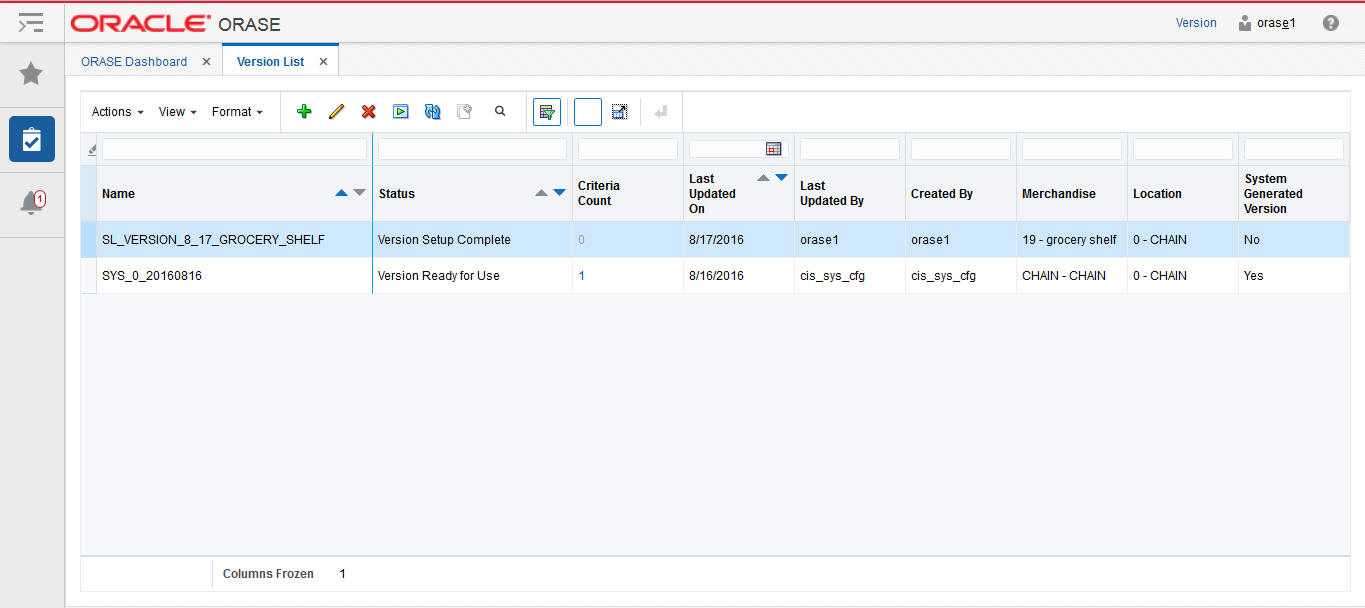This screenshot has width=1365, height=608.
Task: Click the Name column filter field
Action: point(234,149)
